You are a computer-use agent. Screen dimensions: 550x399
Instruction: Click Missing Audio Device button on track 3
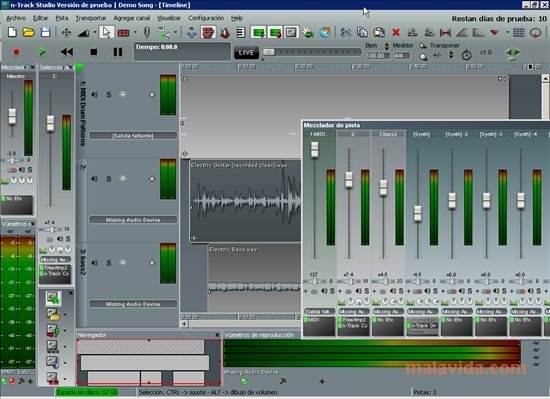tap(133, 304)
